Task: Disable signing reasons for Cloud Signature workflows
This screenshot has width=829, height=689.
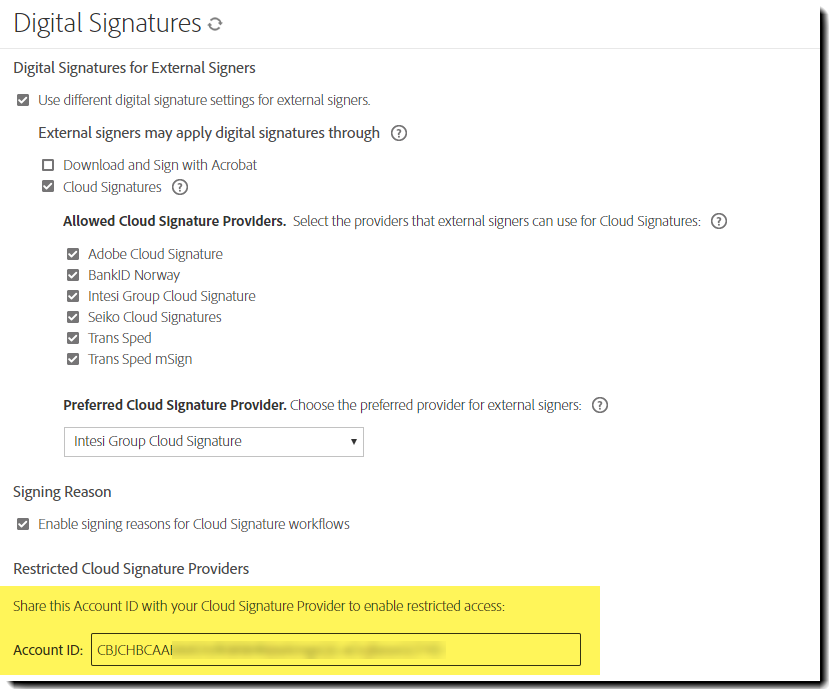Action: click(x=23, y=524)
